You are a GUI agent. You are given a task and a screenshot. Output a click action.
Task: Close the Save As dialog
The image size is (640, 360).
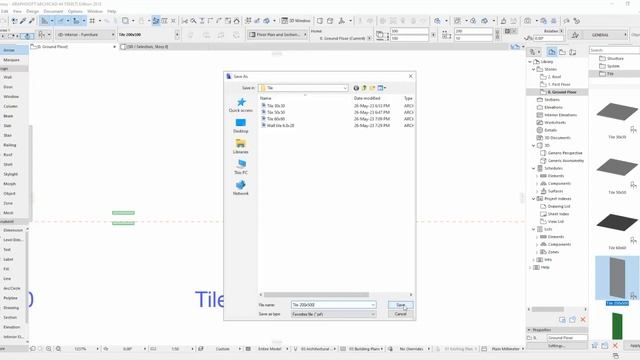[411, 76]
